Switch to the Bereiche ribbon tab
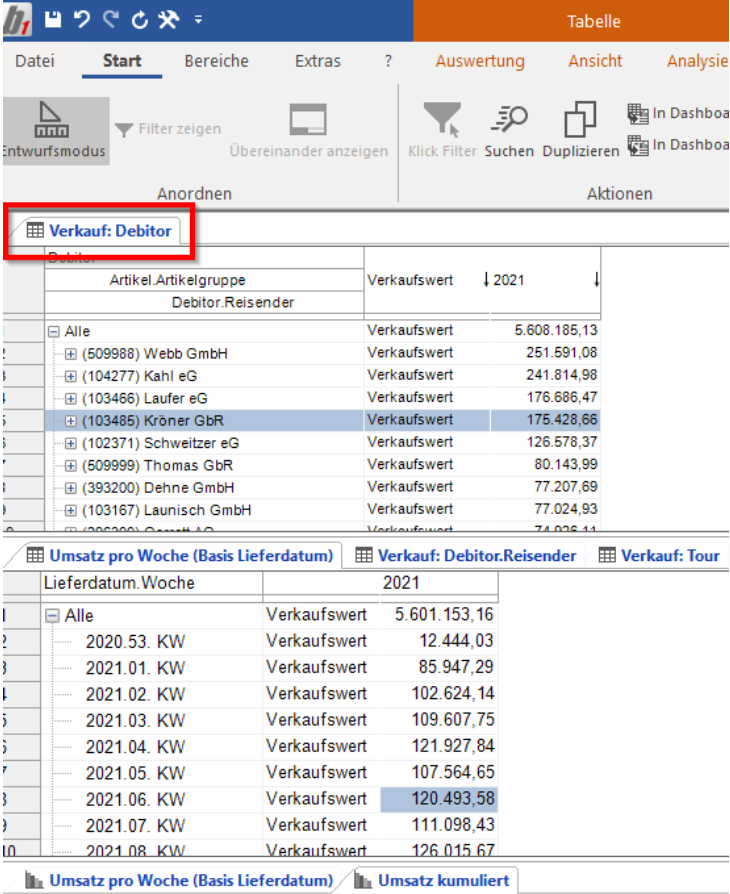The height and width of the screenshot is (894, 730). coord(217,61)
